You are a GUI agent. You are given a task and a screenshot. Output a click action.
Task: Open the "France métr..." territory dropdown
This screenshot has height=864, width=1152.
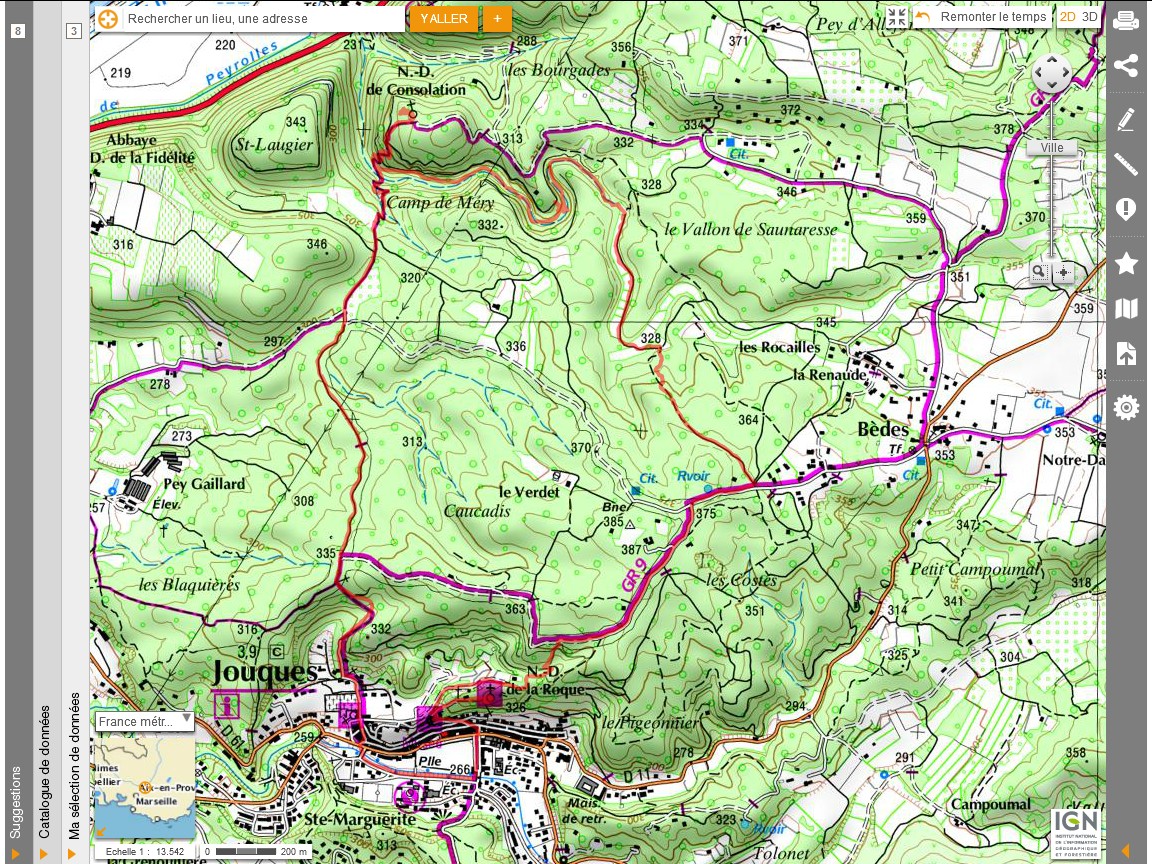(x=145, y=721)
